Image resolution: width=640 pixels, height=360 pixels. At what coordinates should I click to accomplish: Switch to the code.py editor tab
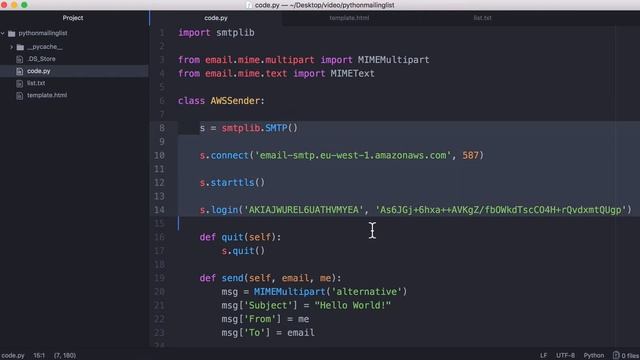(216, 18)
